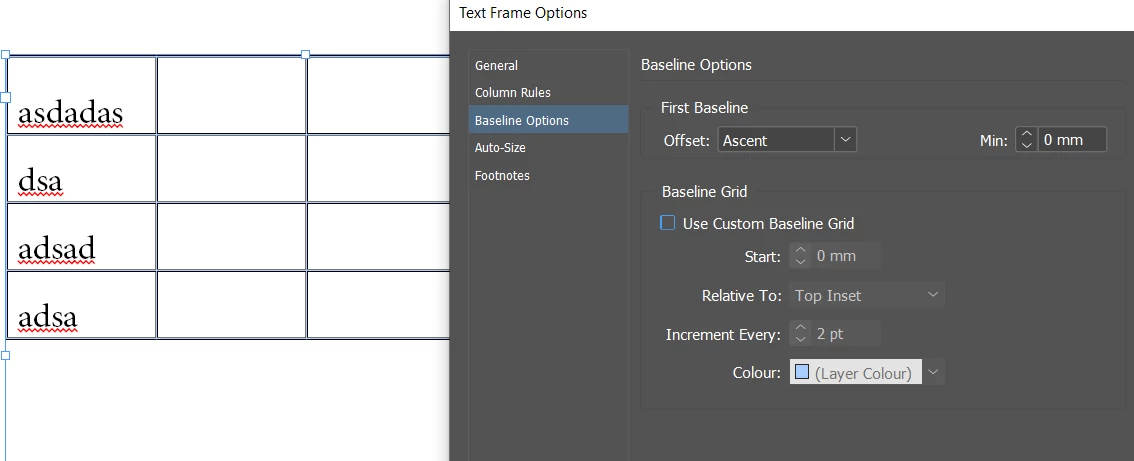Select Baseline Options in the sidebar
1134x461 pixels.
[x=521, y=121]
